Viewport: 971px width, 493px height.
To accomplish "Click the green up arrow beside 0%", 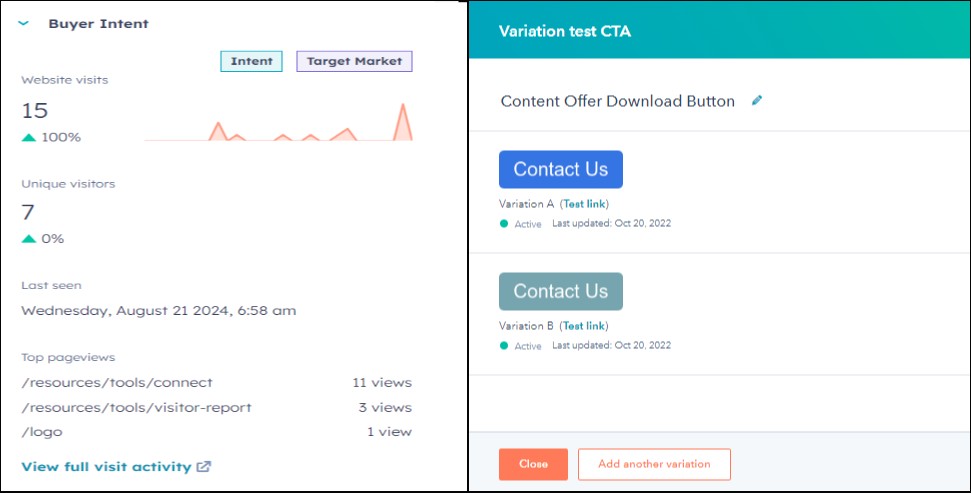I will (28, 238).
